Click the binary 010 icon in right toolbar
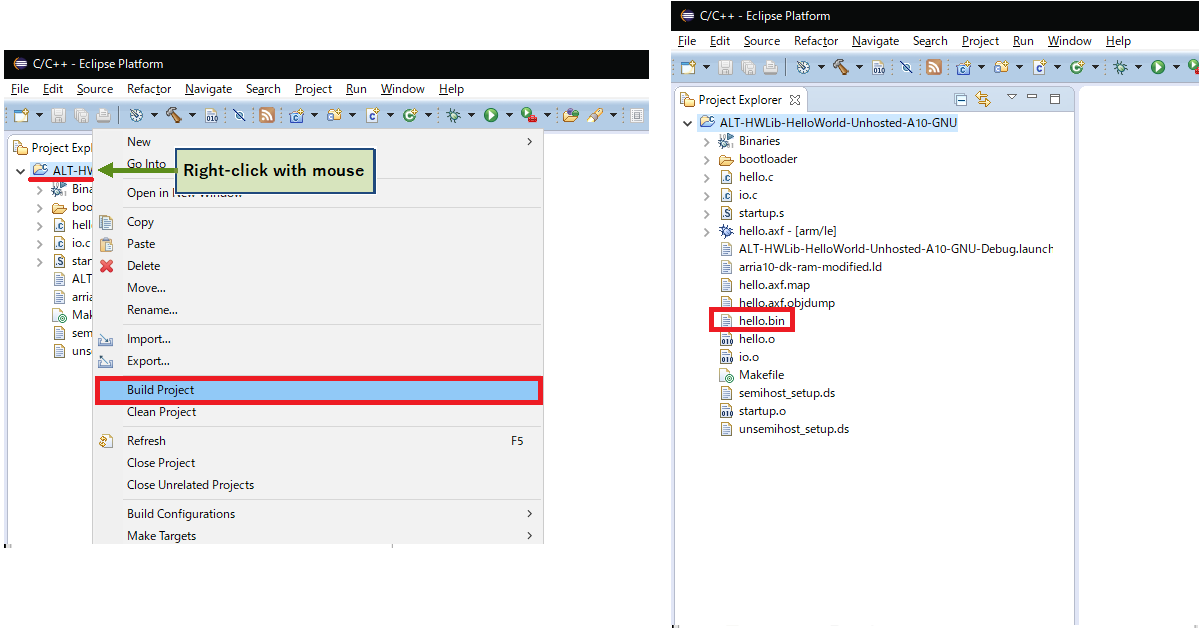Image resolution: width=1202 pixels, height=628 pixels. [x=878, y=67]
